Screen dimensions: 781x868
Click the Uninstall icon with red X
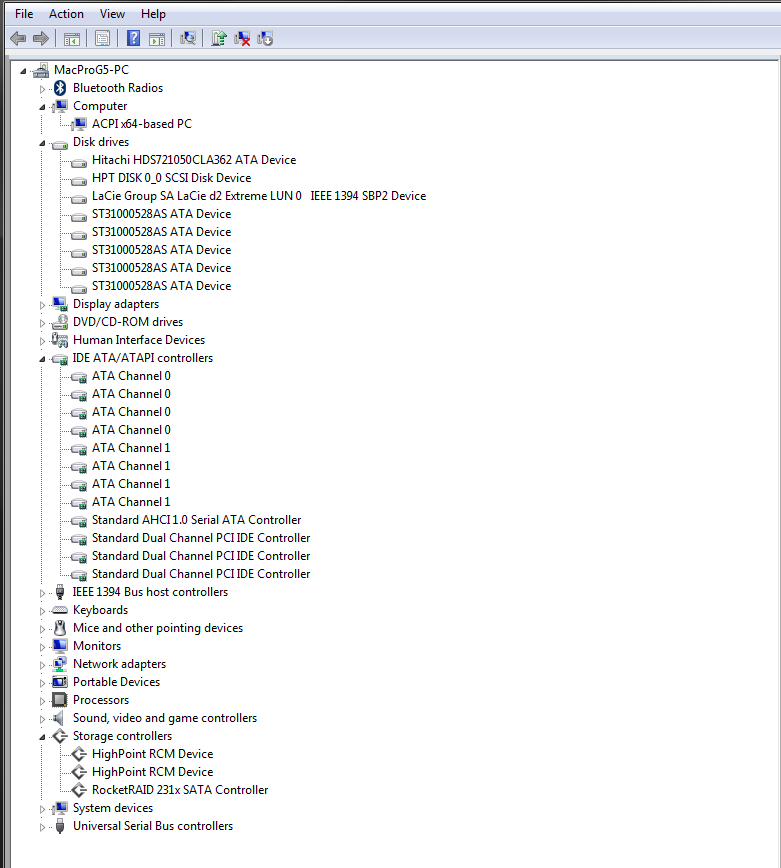pyautogui.click(x=242, y=38)
